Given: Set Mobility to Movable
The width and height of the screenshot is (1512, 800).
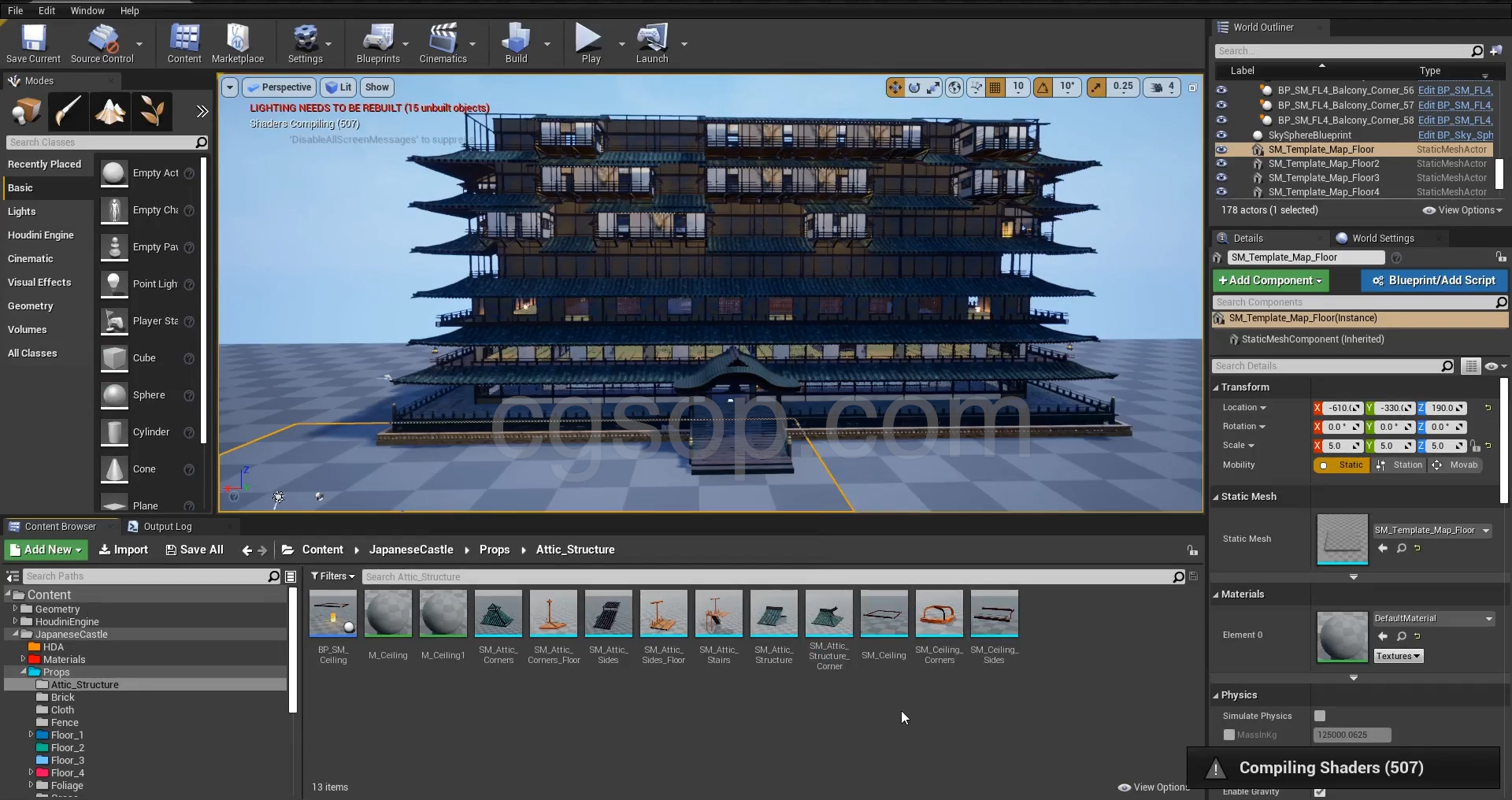Looking at the screenshot, I should (1457, 465).
